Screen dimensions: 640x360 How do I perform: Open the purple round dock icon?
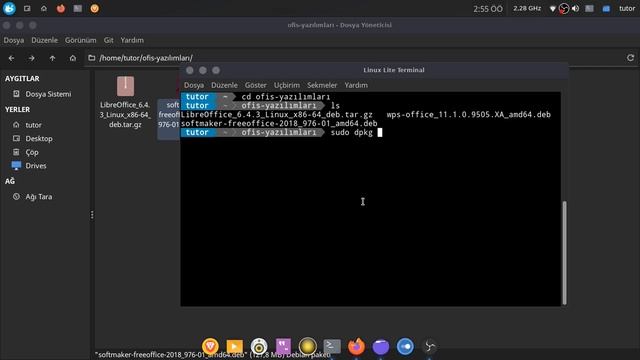tap(381, 347)
